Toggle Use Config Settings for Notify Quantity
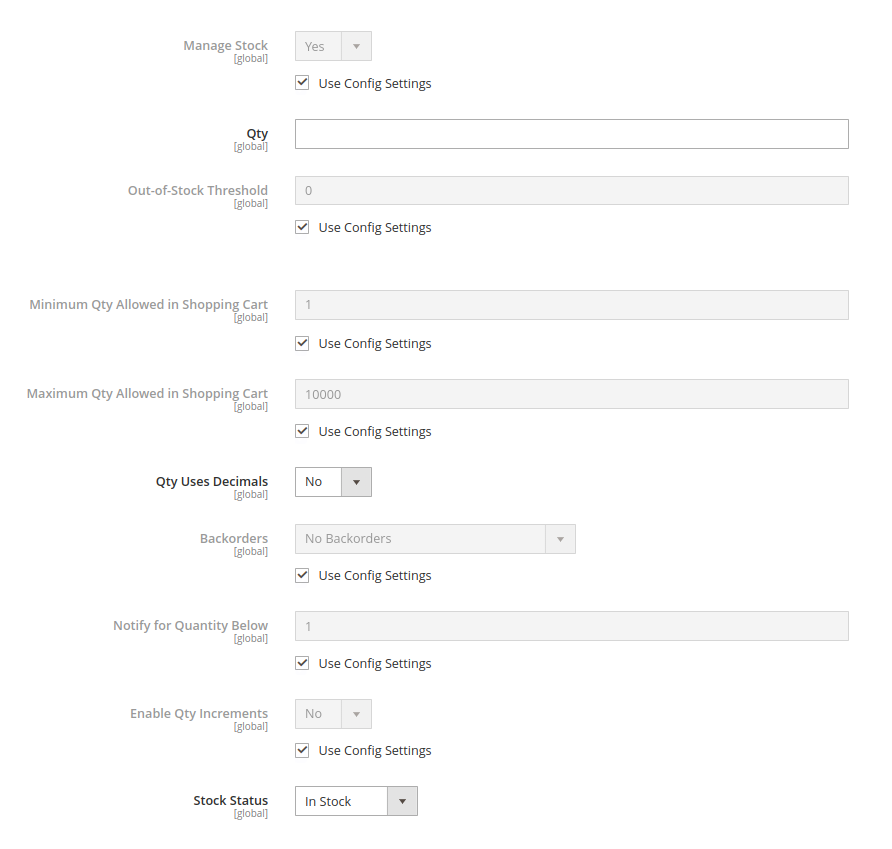The image size is (892, 849). point(302,663)
